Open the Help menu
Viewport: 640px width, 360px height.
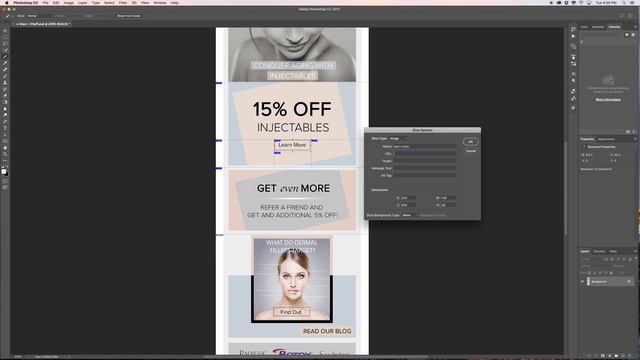175,3
